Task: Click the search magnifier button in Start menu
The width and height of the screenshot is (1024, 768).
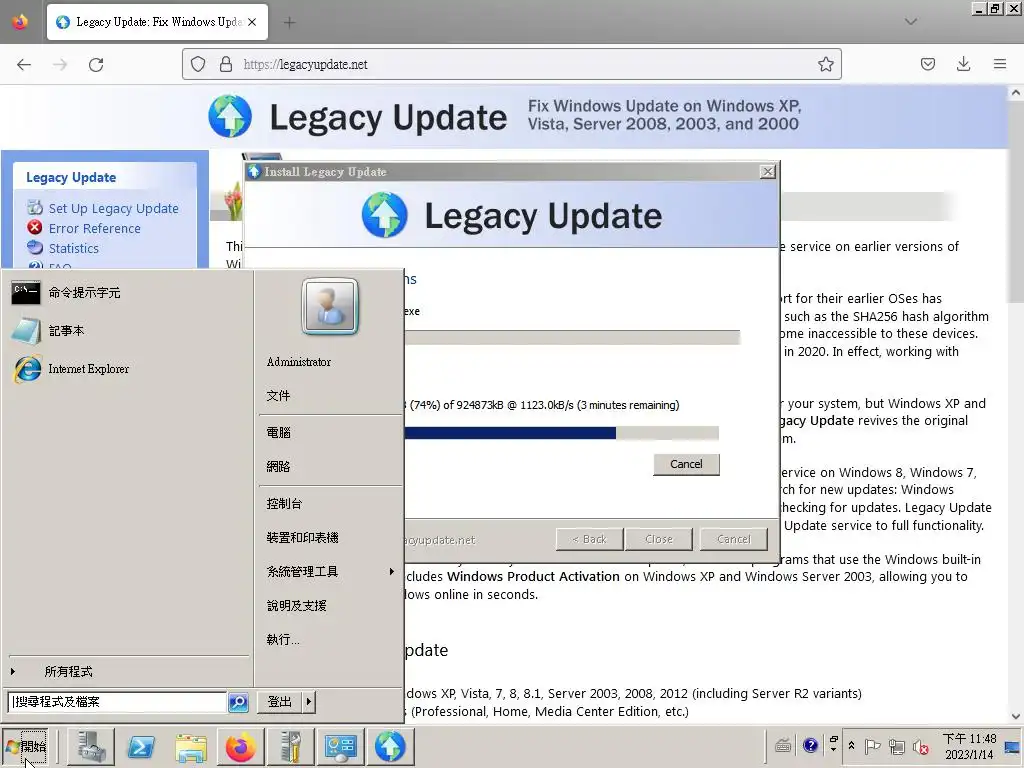Action: click(238, 702)
